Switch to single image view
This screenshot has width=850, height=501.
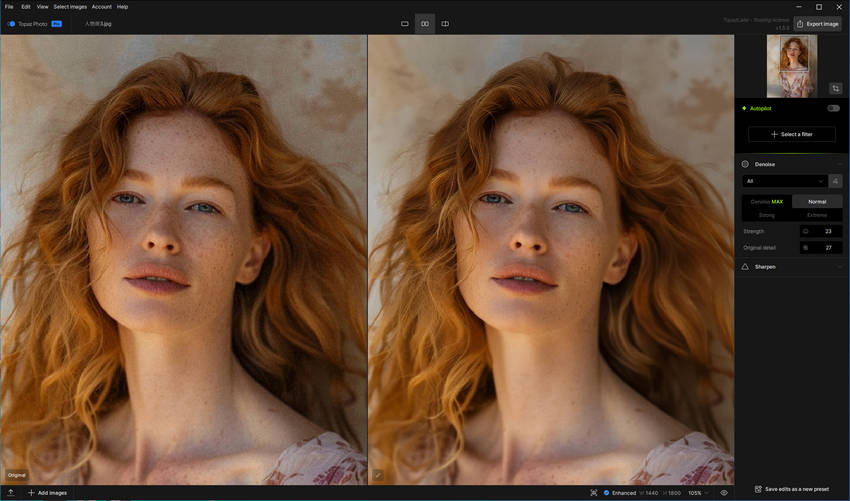click(x=404, y=24)
